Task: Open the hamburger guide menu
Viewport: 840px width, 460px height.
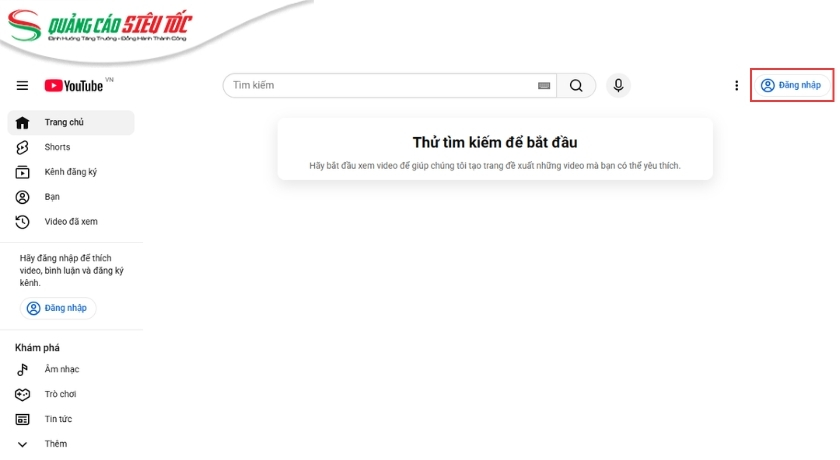Action: pos(22,86)
